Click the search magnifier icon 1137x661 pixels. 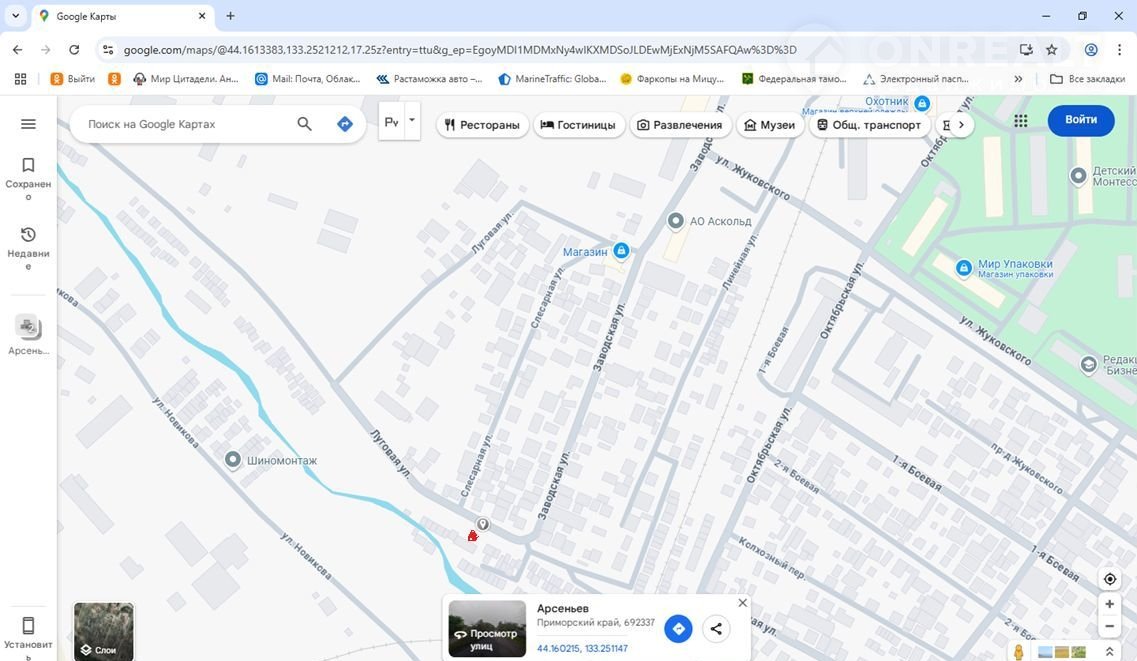305,124
